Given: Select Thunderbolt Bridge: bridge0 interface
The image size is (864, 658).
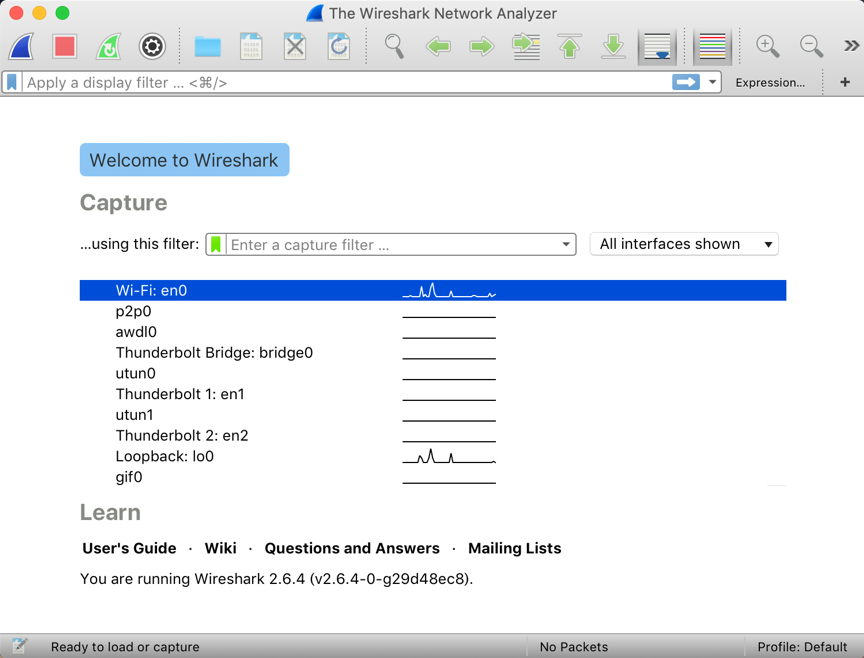Looking at the screenshot, I should (433, 353).
